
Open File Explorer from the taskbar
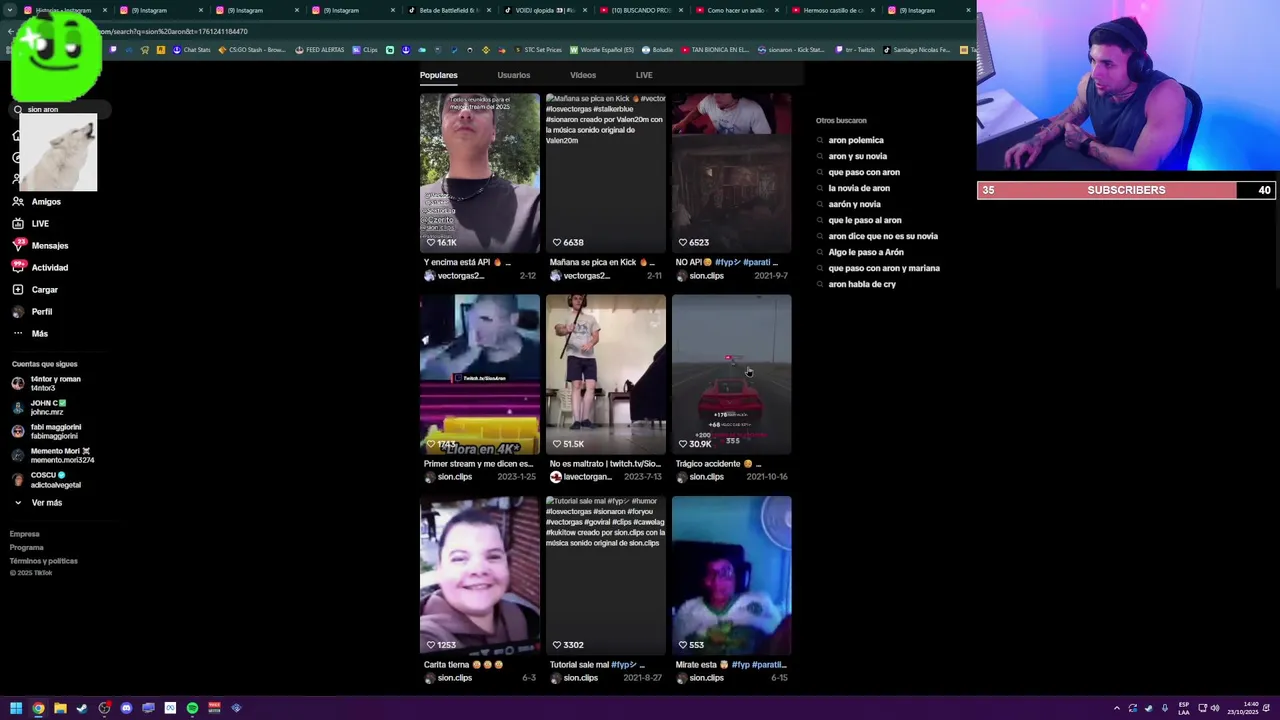coord(60,708)
